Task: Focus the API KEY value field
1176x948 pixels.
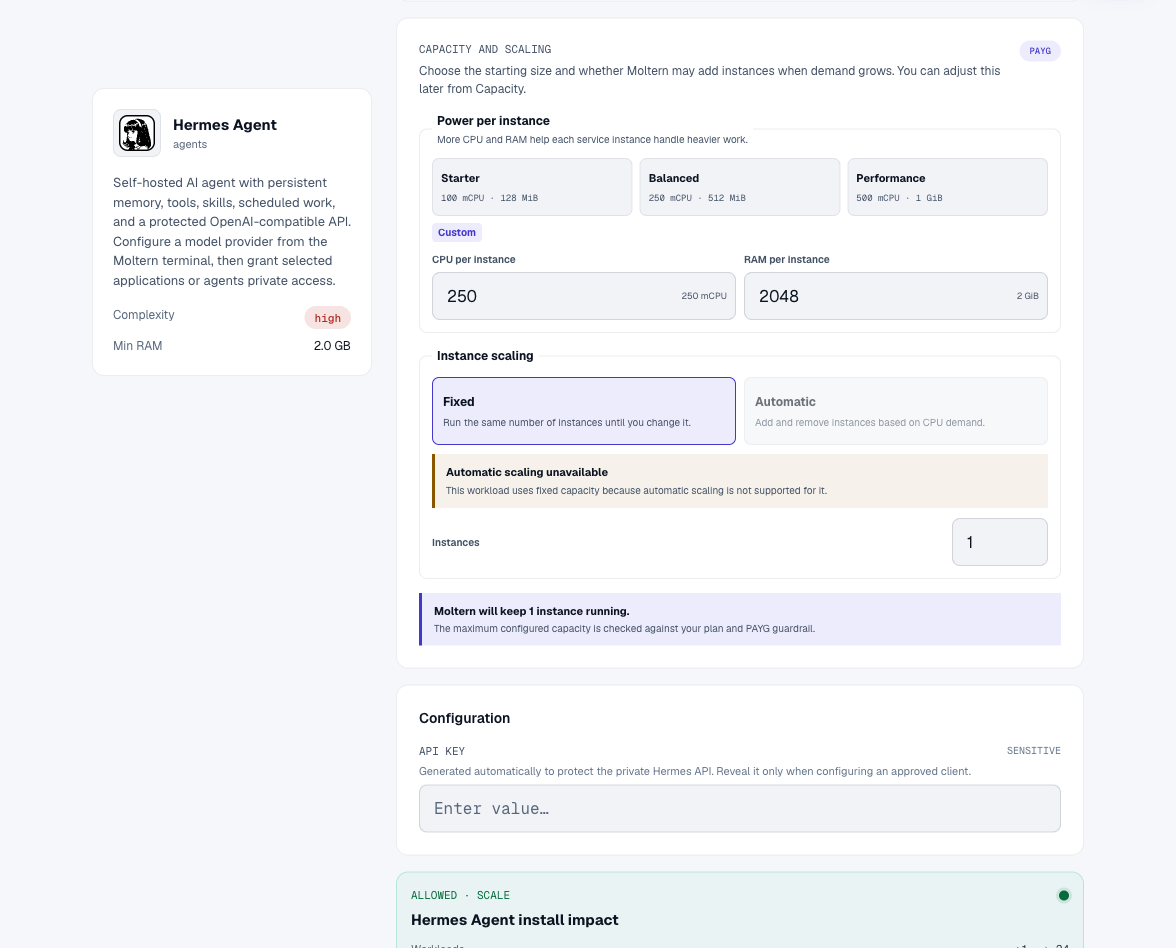Action: tap(740, 808)
